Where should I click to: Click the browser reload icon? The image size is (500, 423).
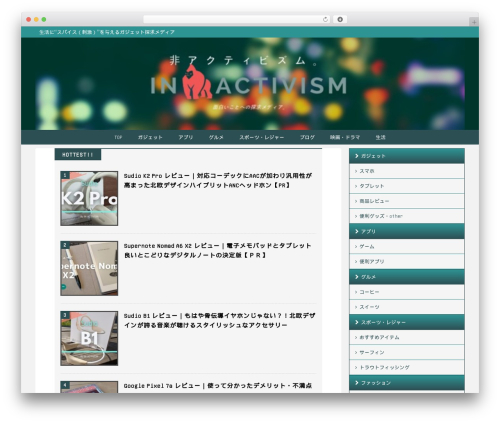pyautogui.click(x=325, y=19)
